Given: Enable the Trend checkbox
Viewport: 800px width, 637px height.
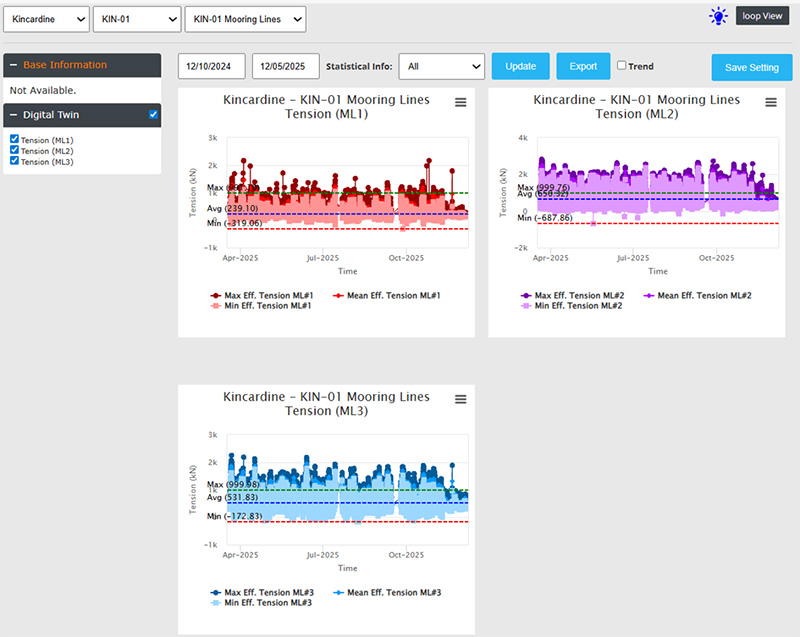Looking at the screenshot, I should 622,66.
